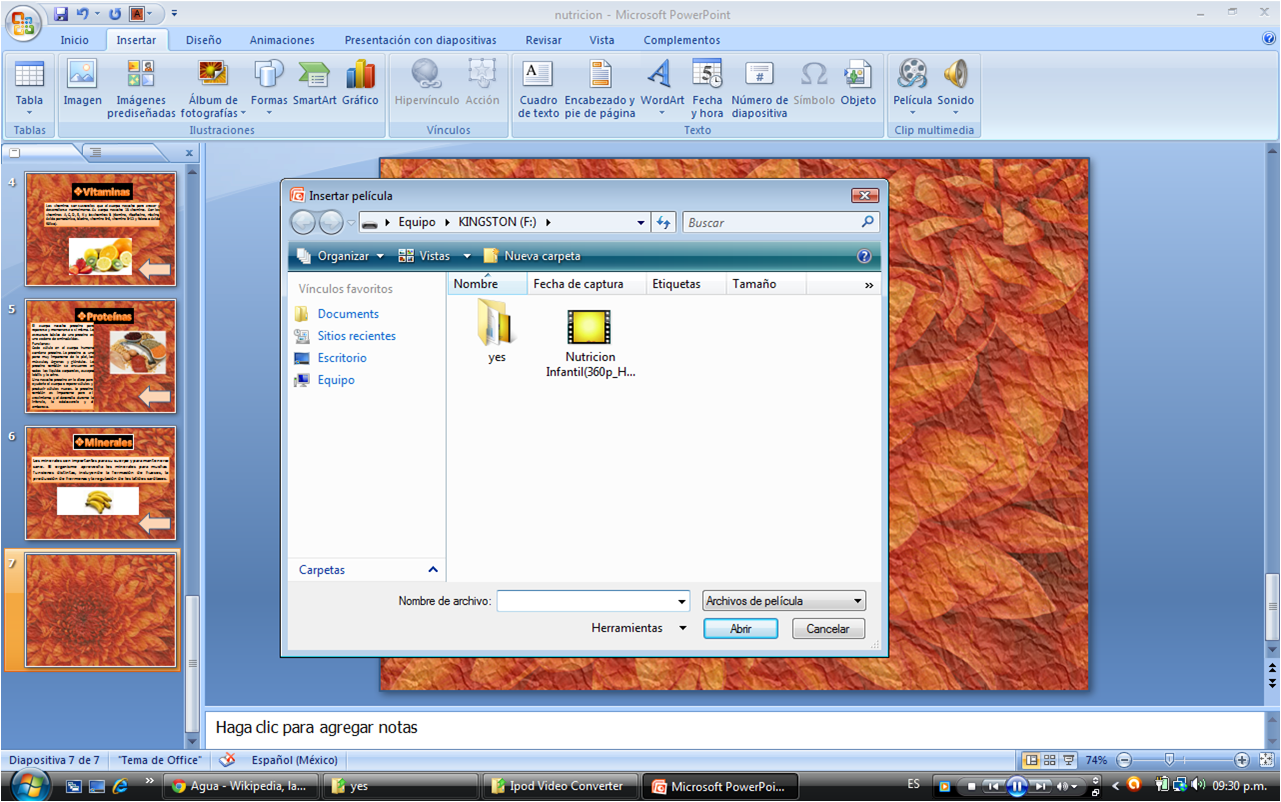The width and height of the screenshot is (1281, 802).
Task: Open Archivos de película file type dropdown
Action: (x=784, y=601)
